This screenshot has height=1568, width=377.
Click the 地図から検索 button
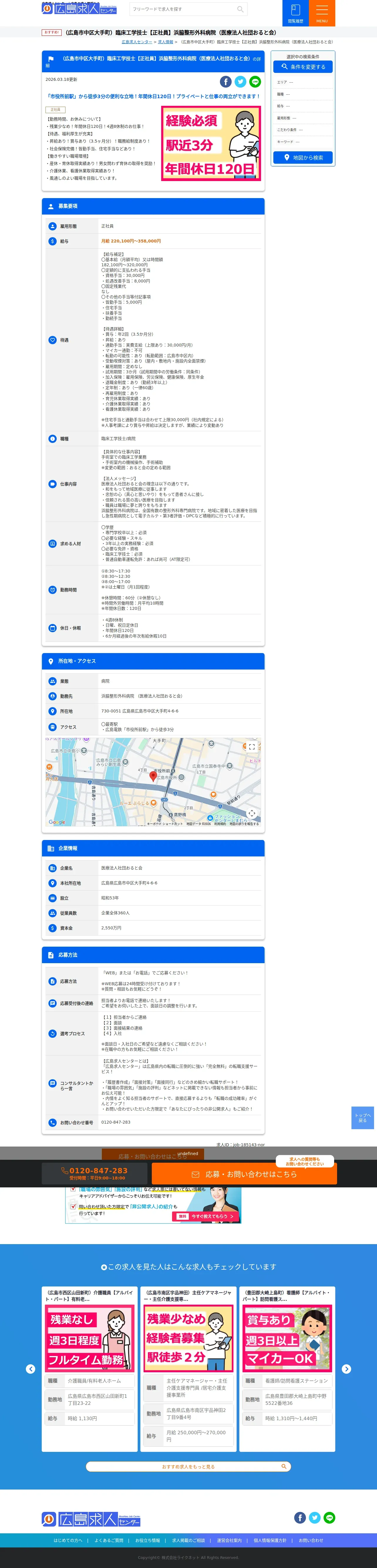point(303,158)
